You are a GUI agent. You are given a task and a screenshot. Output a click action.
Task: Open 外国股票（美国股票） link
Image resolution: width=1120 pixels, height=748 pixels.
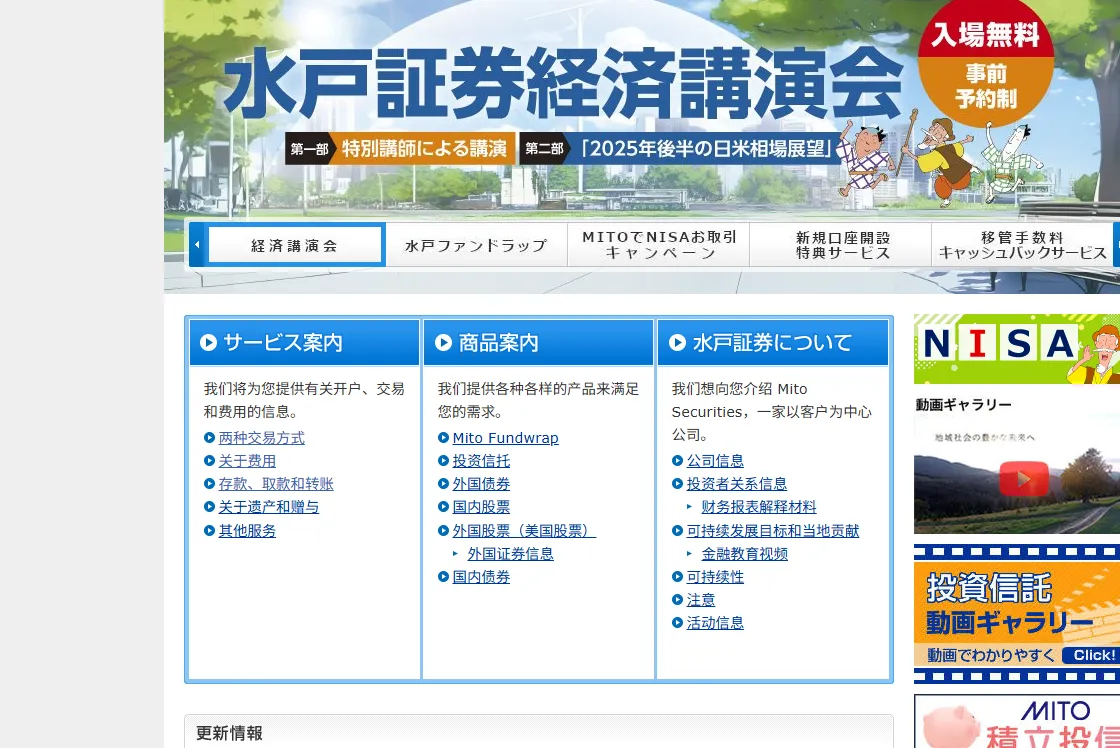coord(524,531)
